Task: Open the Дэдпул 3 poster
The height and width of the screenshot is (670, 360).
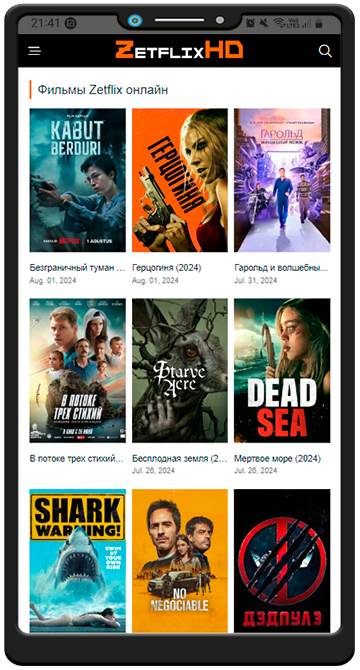Action: [282, 561]
